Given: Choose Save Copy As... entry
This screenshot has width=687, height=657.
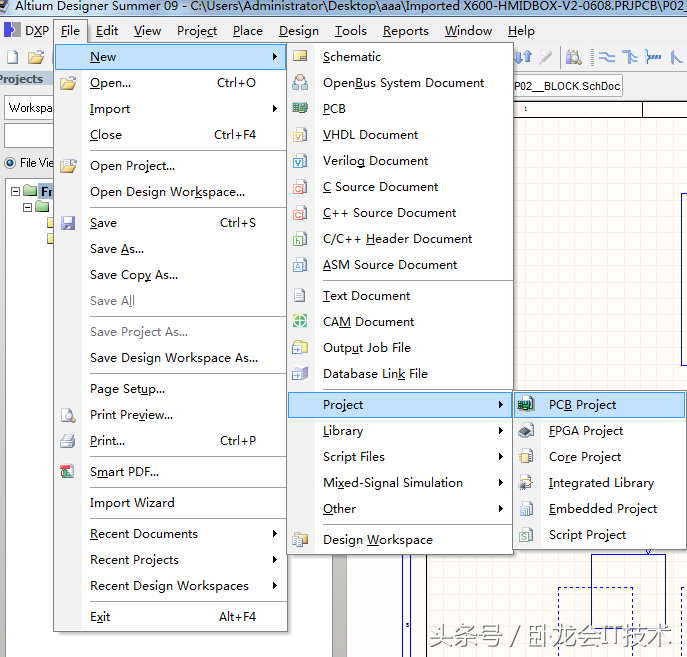Looking at the screenshot, I should click(171, 275).
